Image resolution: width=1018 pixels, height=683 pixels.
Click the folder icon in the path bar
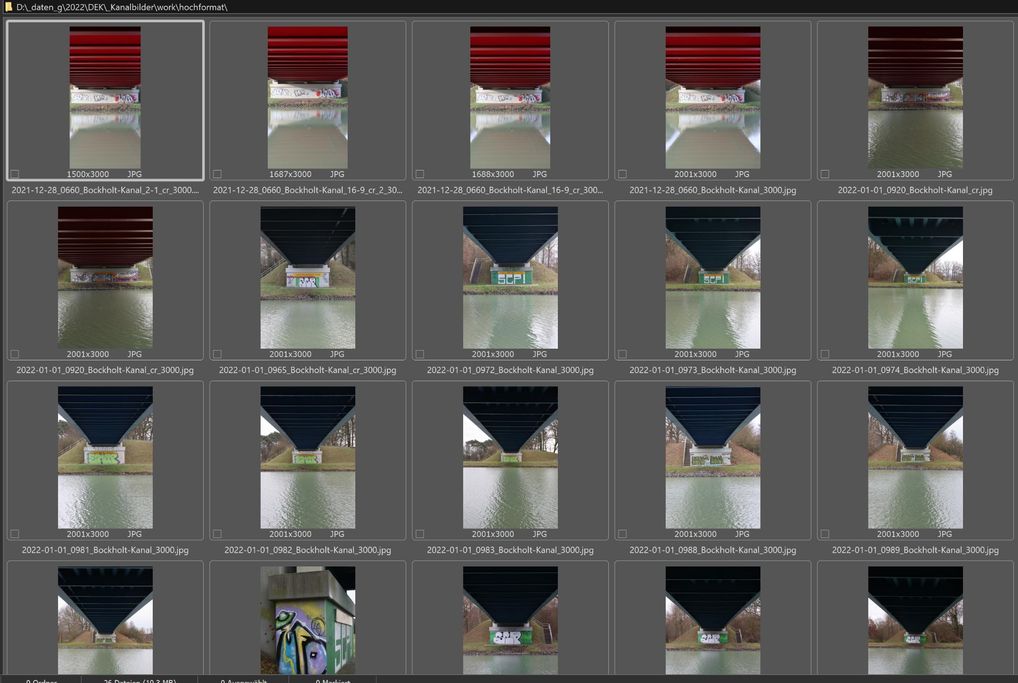(8, 6)
